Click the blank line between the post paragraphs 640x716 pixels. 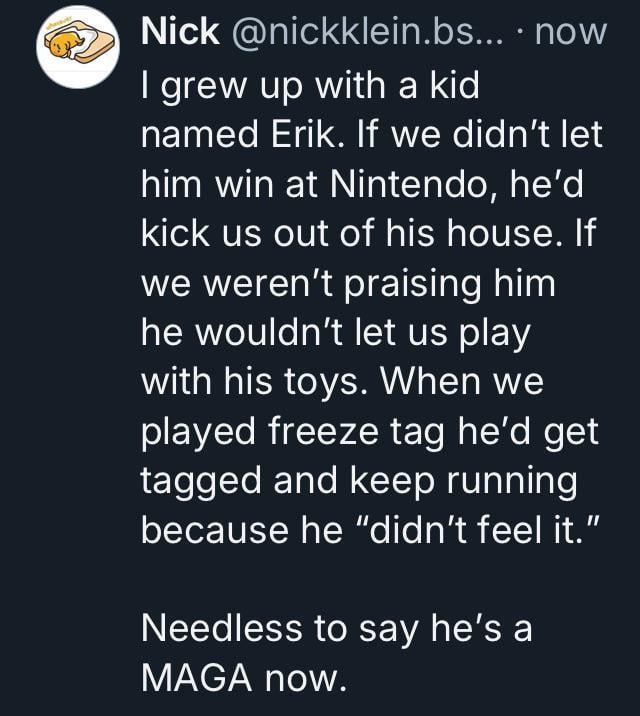click(370, 580)
